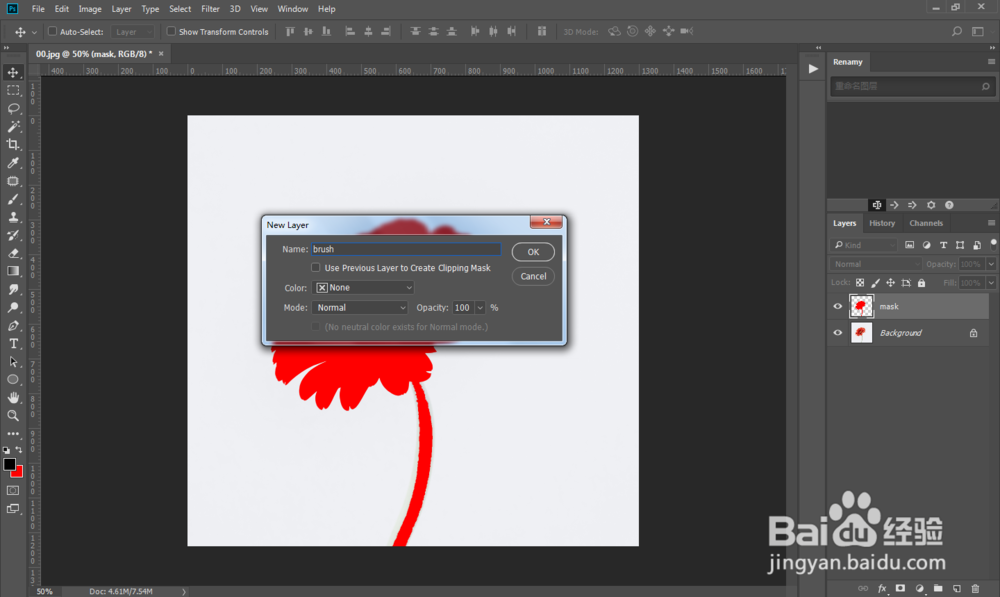Click the search icon in options bar
The height and width of the screenshot is (597, 1000).
tap(957, 31)
